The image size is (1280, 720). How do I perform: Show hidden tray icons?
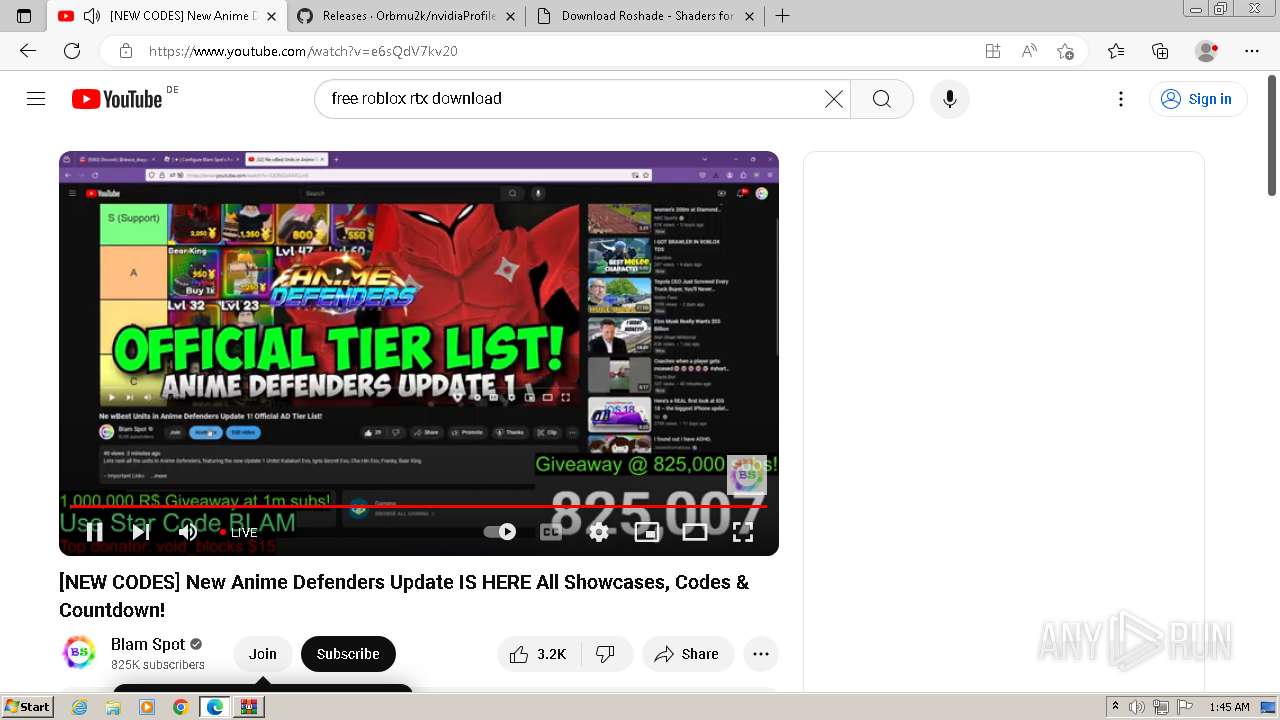[x=1115, y=707]
